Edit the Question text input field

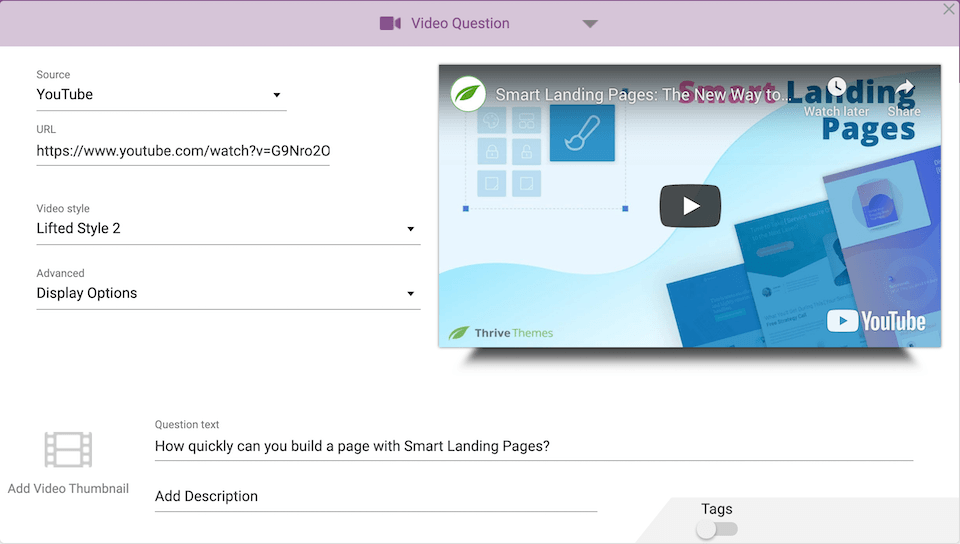click(534, 446)
